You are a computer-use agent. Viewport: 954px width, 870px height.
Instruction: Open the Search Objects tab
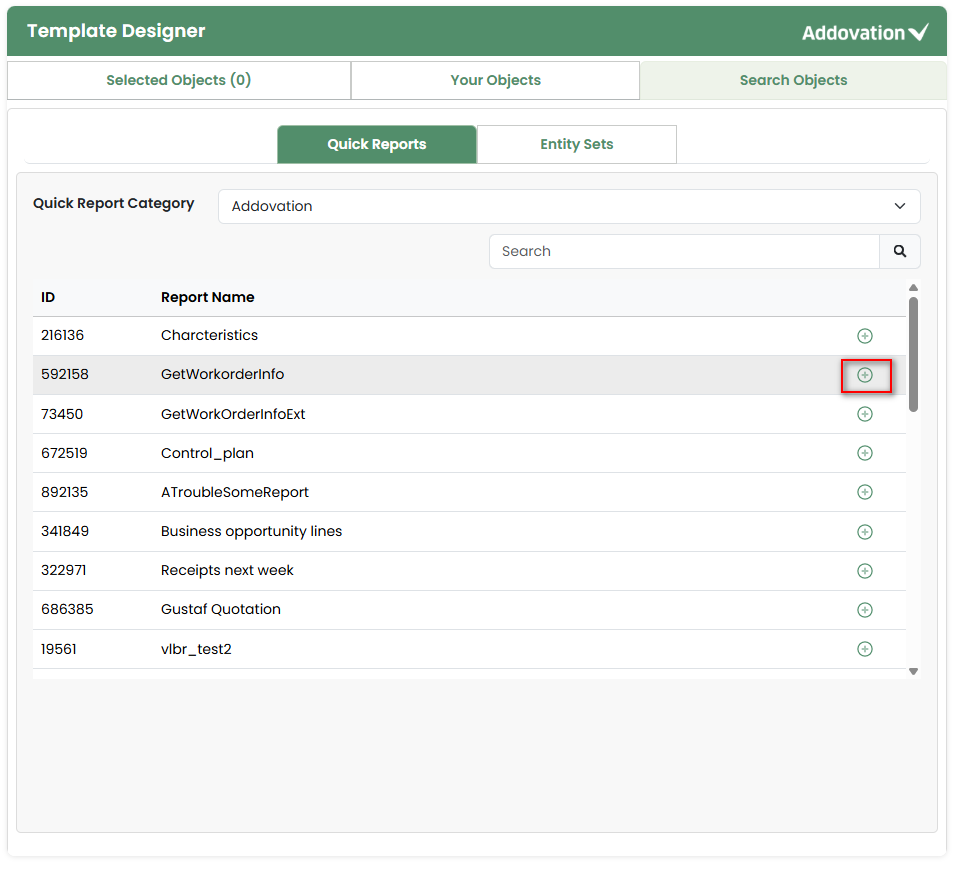coord(793,80)
